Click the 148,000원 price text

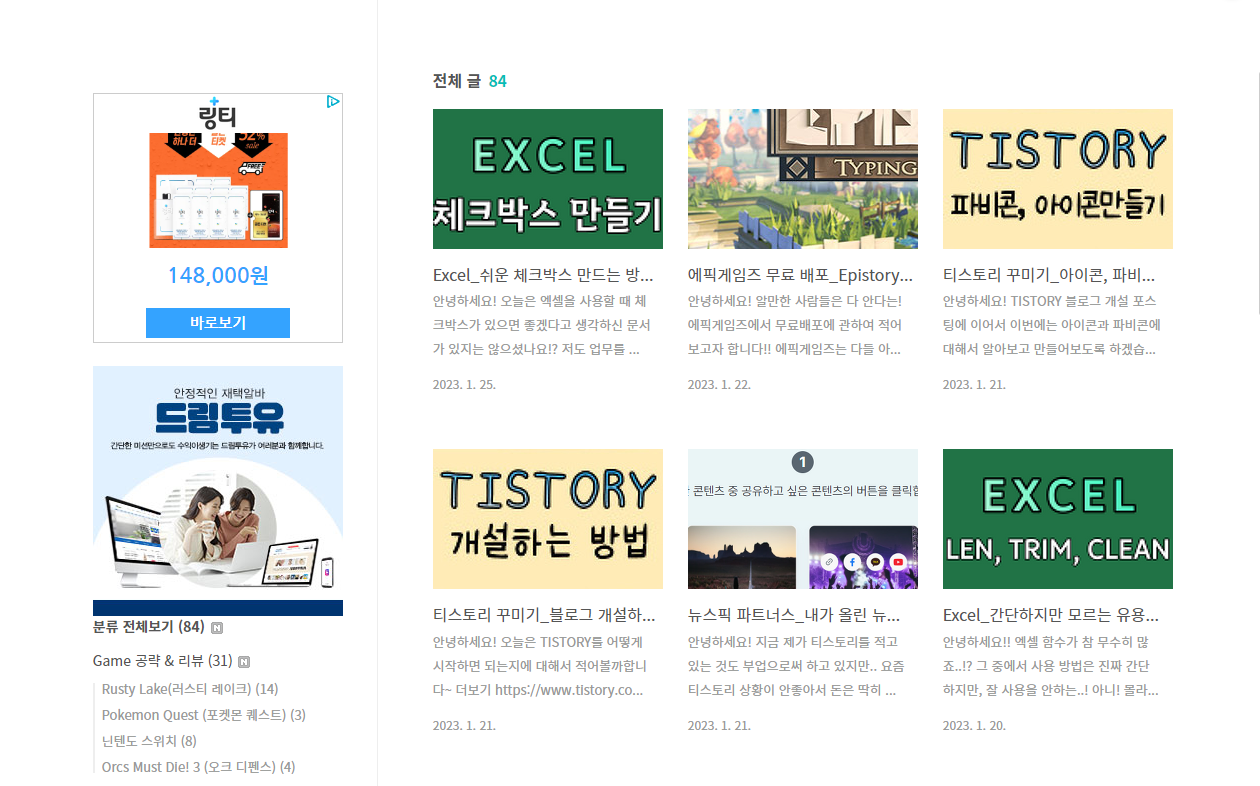point(218,276)
